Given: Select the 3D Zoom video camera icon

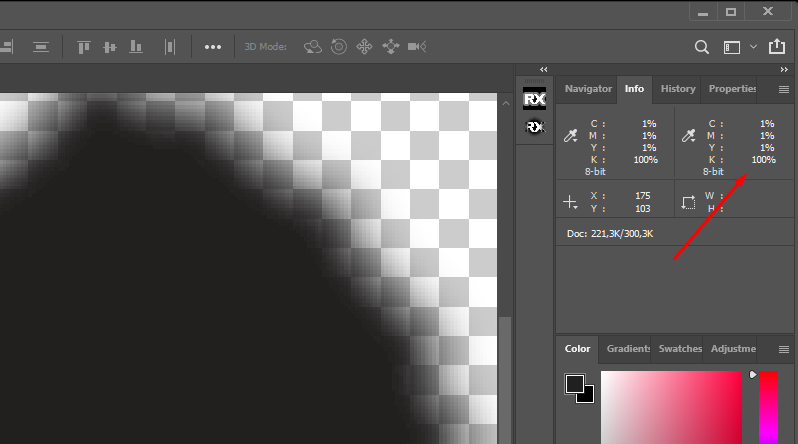Looking at the screenshot, I should (x=417, y=47).
